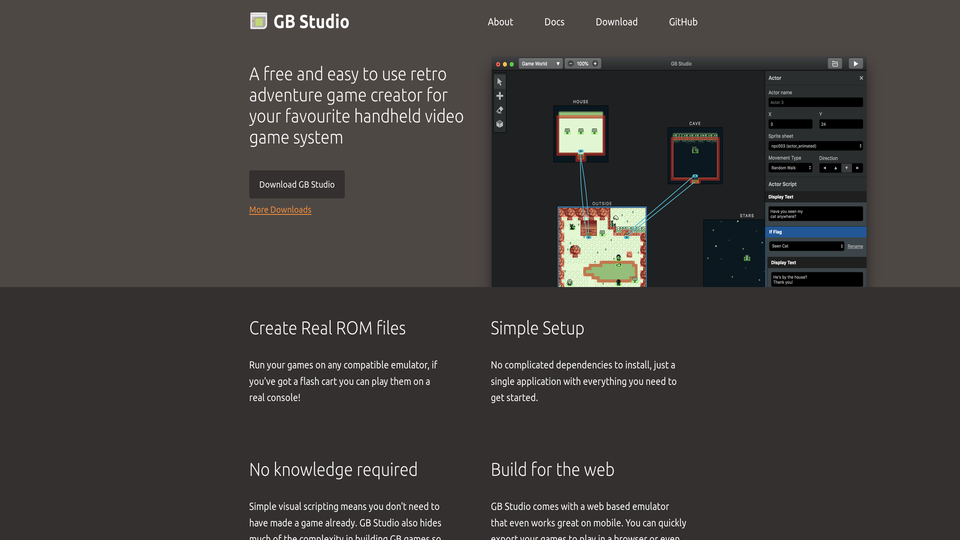Open the Sprite sheet dropdown

[x=816, y=146]
